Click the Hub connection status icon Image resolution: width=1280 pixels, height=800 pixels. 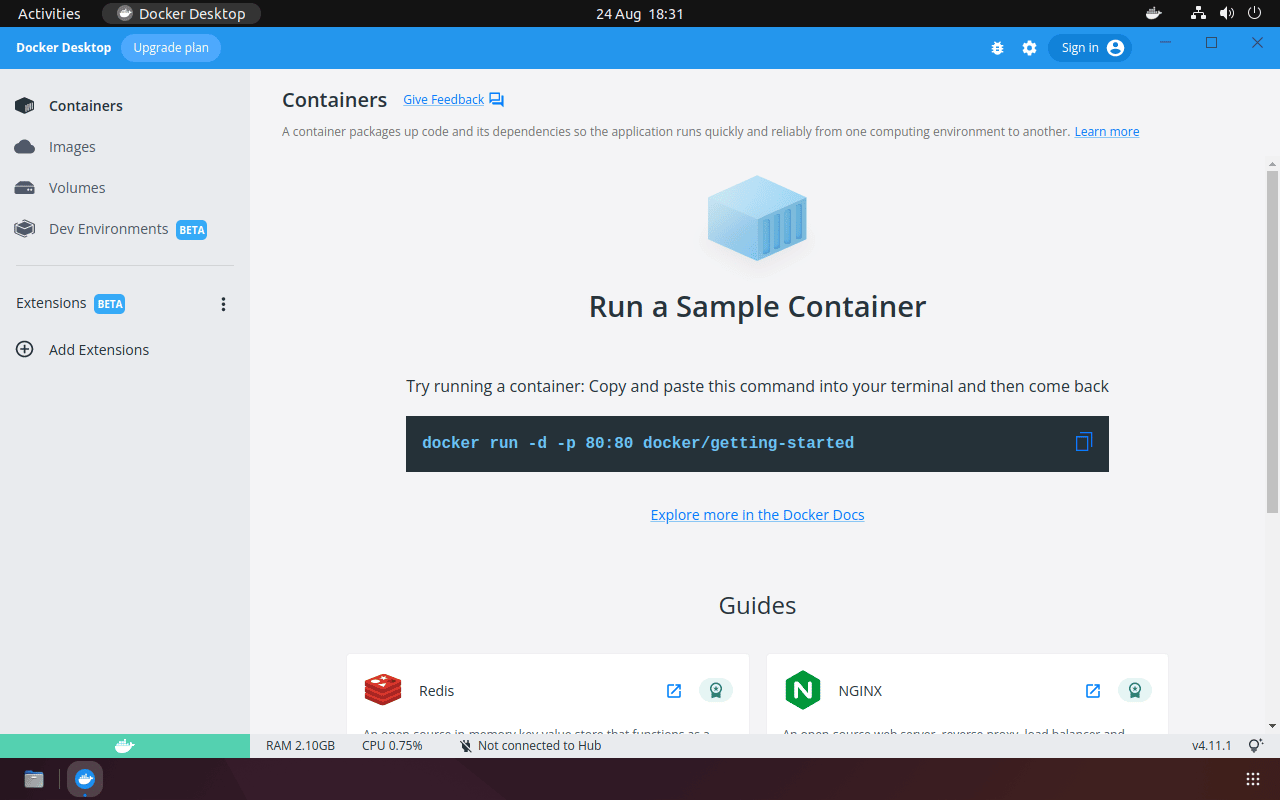tap(464, 745)
